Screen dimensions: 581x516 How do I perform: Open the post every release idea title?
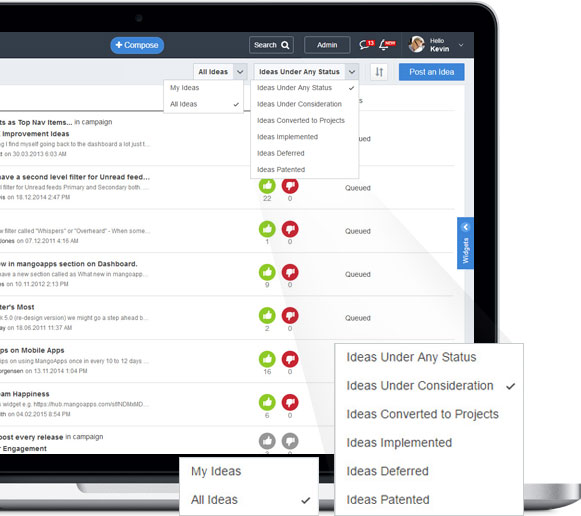click(x=31, y=437)
